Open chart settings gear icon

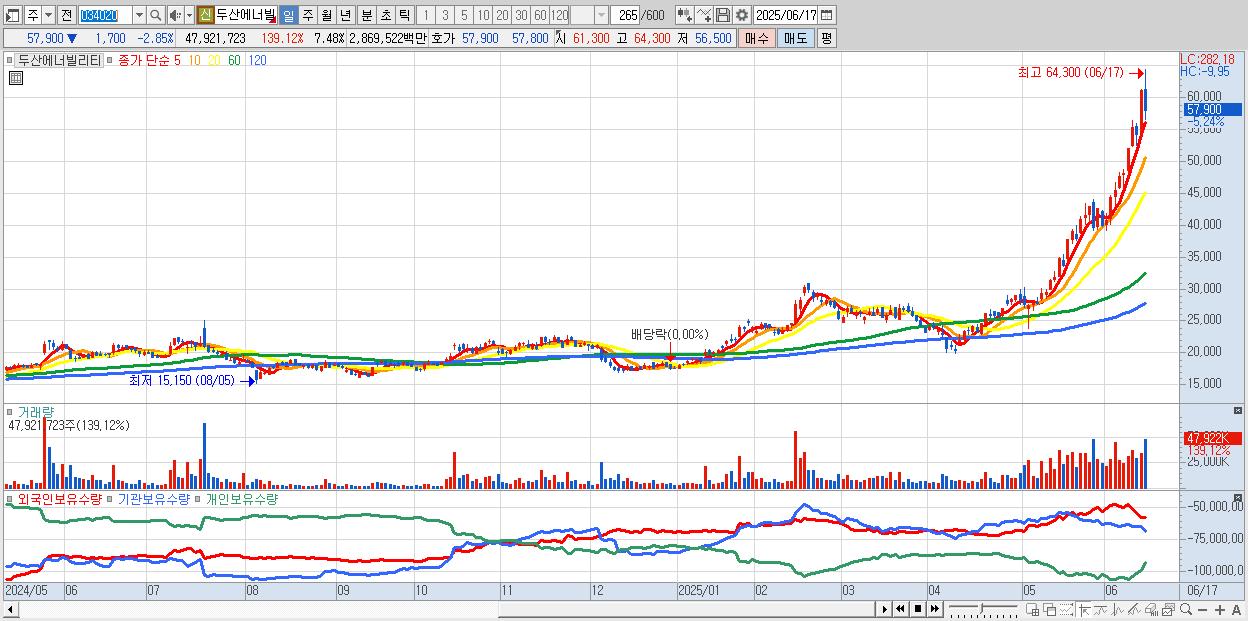coord(742,15)
